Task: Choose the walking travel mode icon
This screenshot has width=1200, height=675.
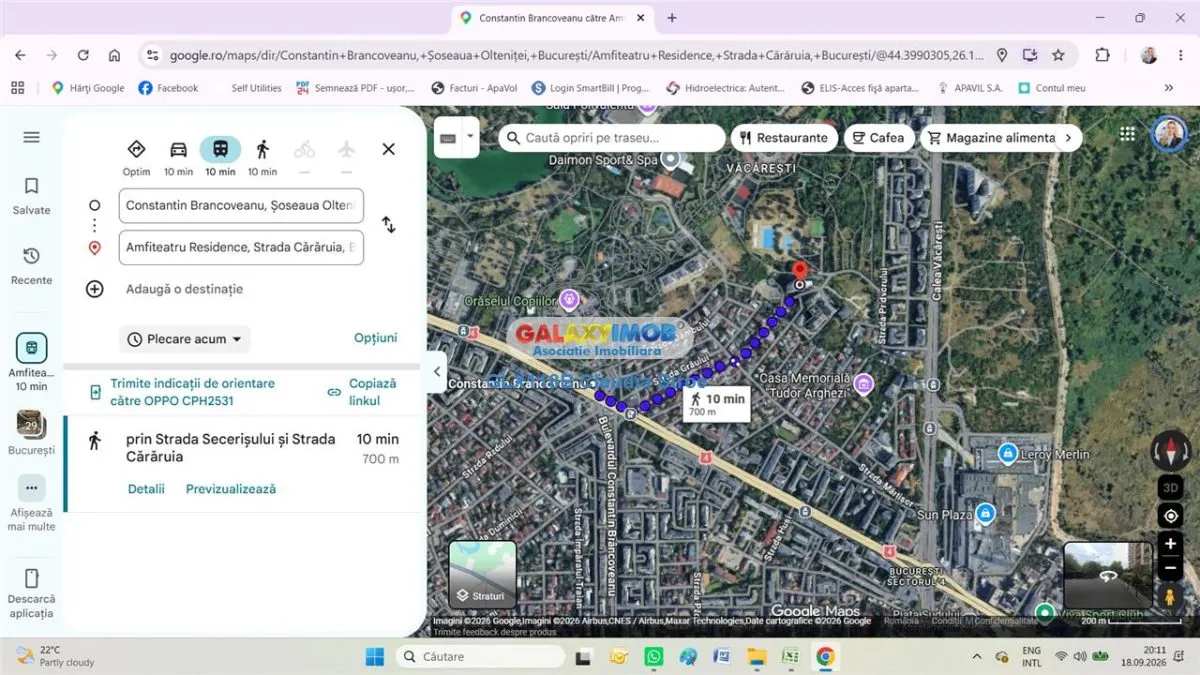Action: (262, 150)
